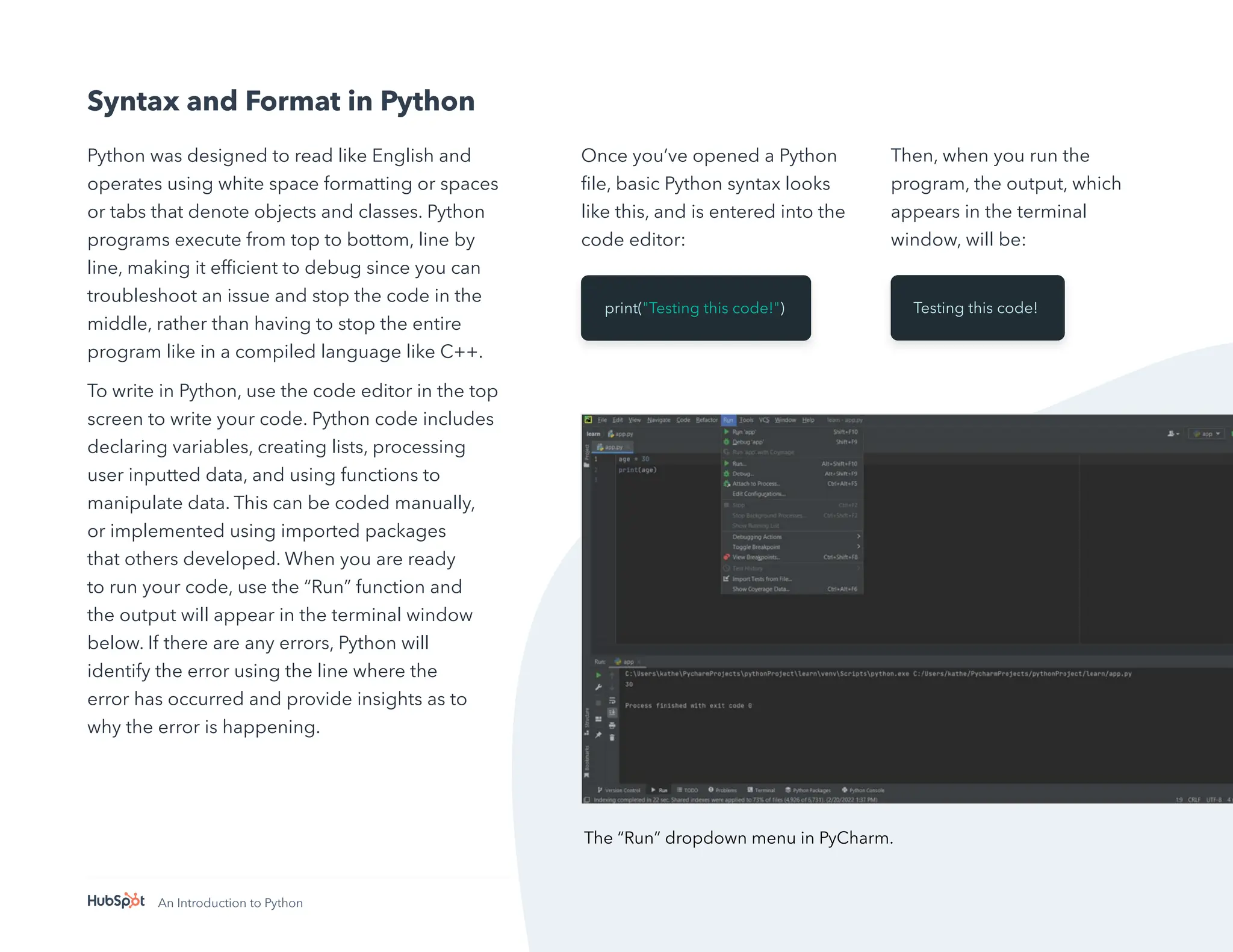Viewport: 1233px width, 952px height.
Task: Click line number 1 in editor gutter
Action: pos(596,459)
